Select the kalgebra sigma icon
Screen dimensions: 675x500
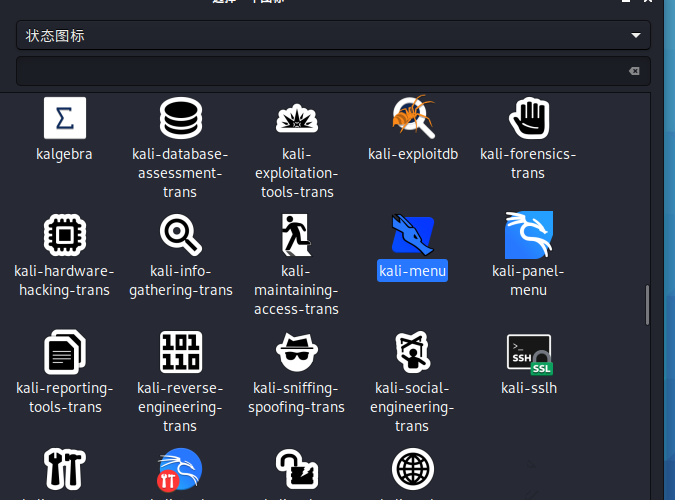pos(65,118)
